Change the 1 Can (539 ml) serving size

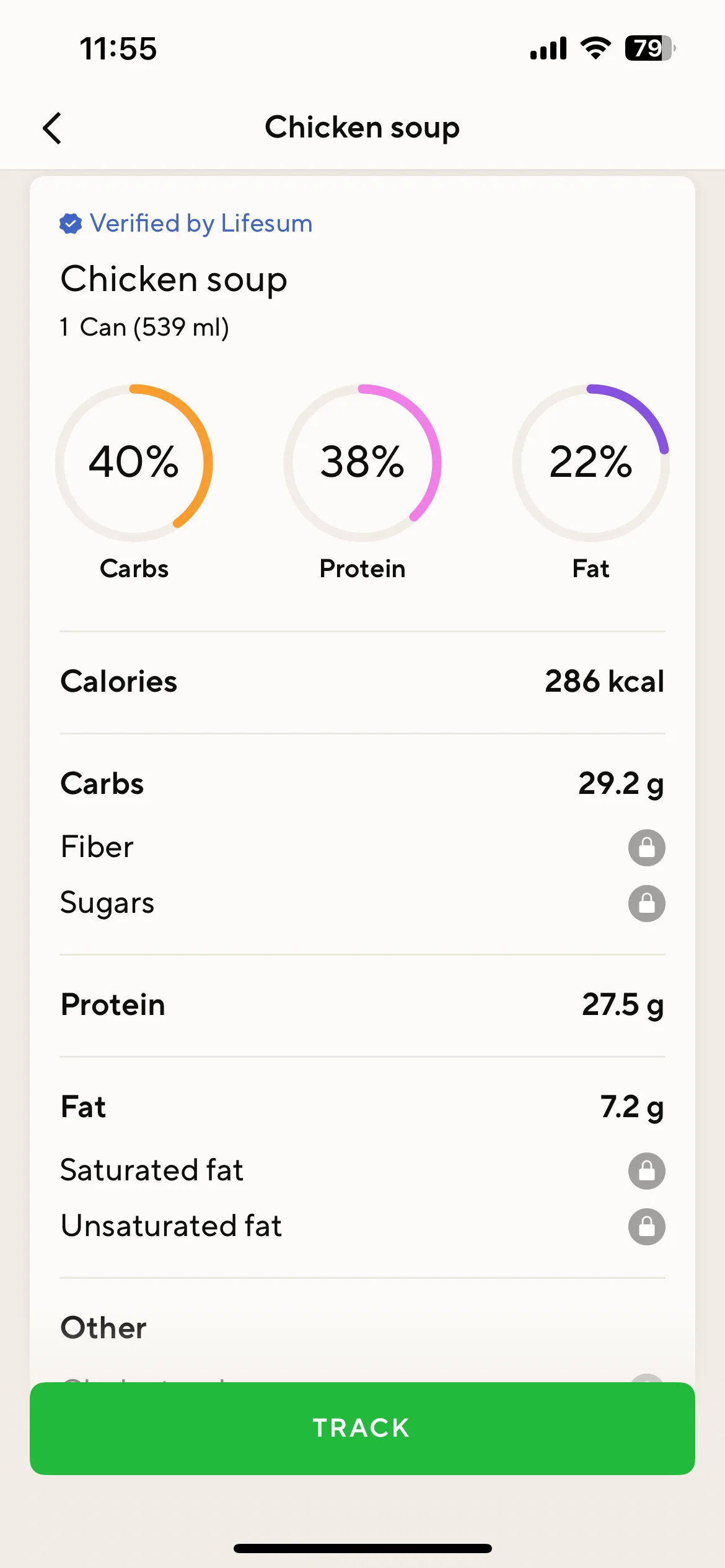(144, 327)
